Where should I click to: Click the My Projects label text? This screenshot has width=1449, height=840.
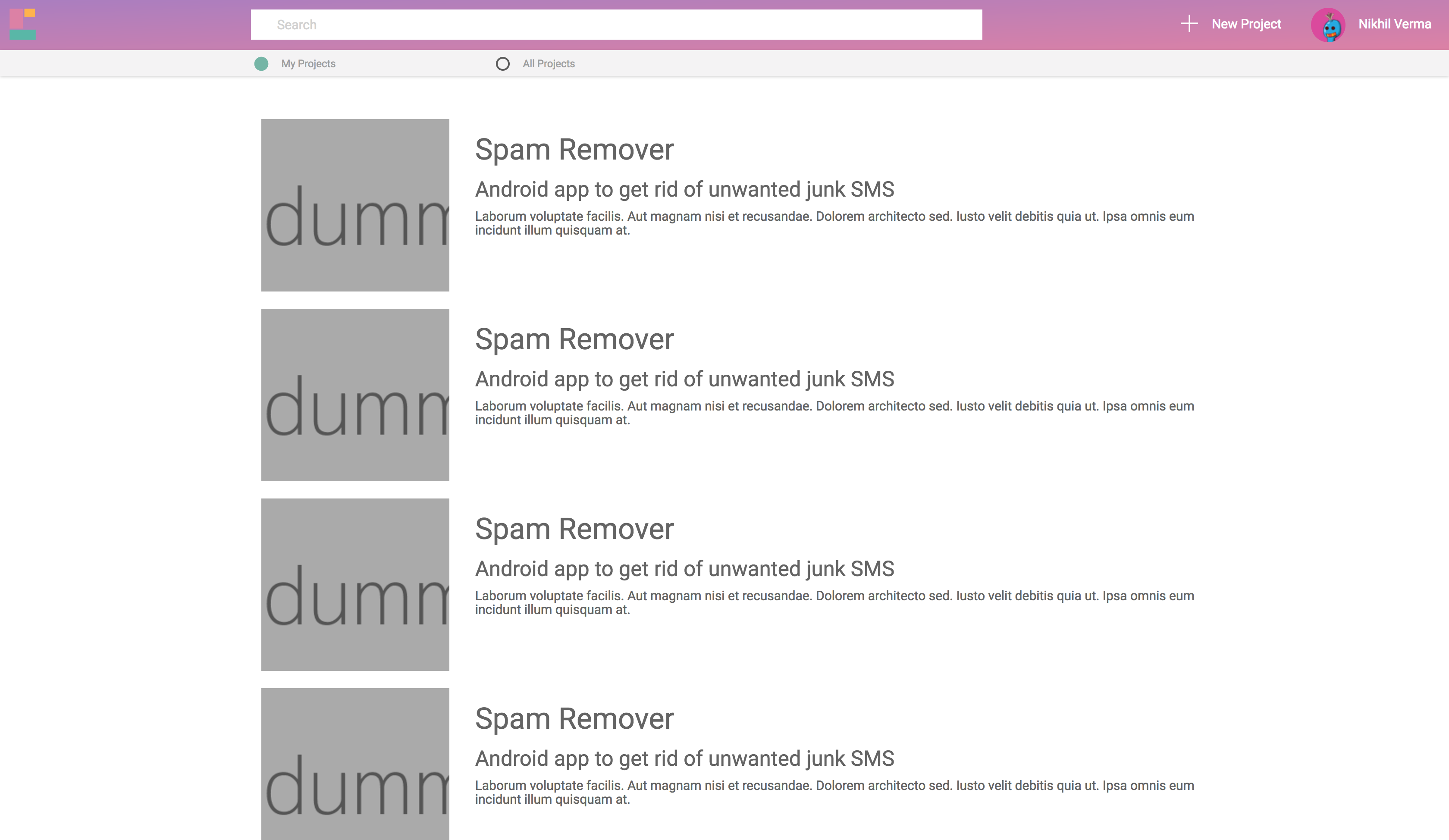(308, 64)
